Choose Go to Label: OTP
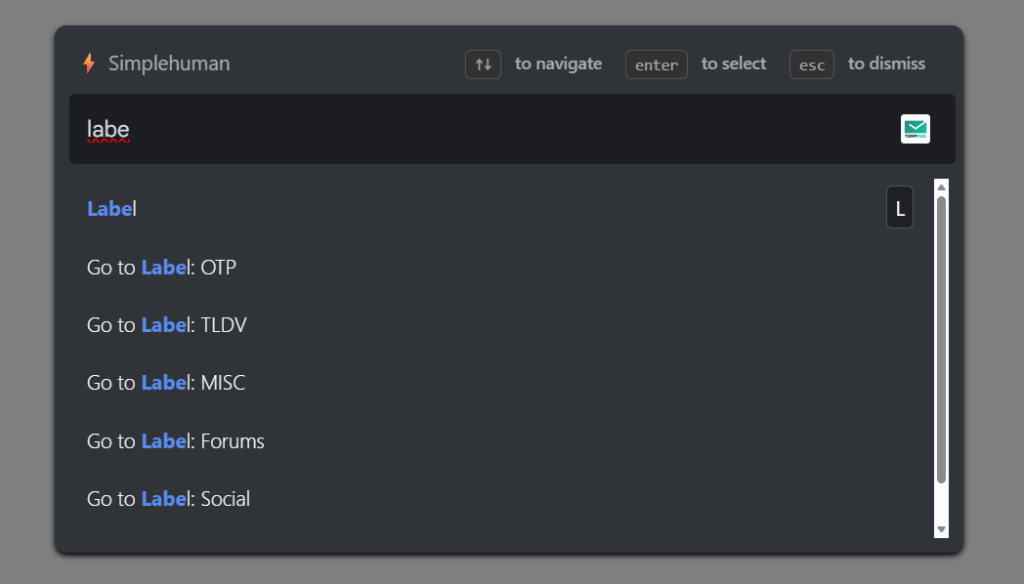This screenshot has width=1024, height=584. click(162, 267)
